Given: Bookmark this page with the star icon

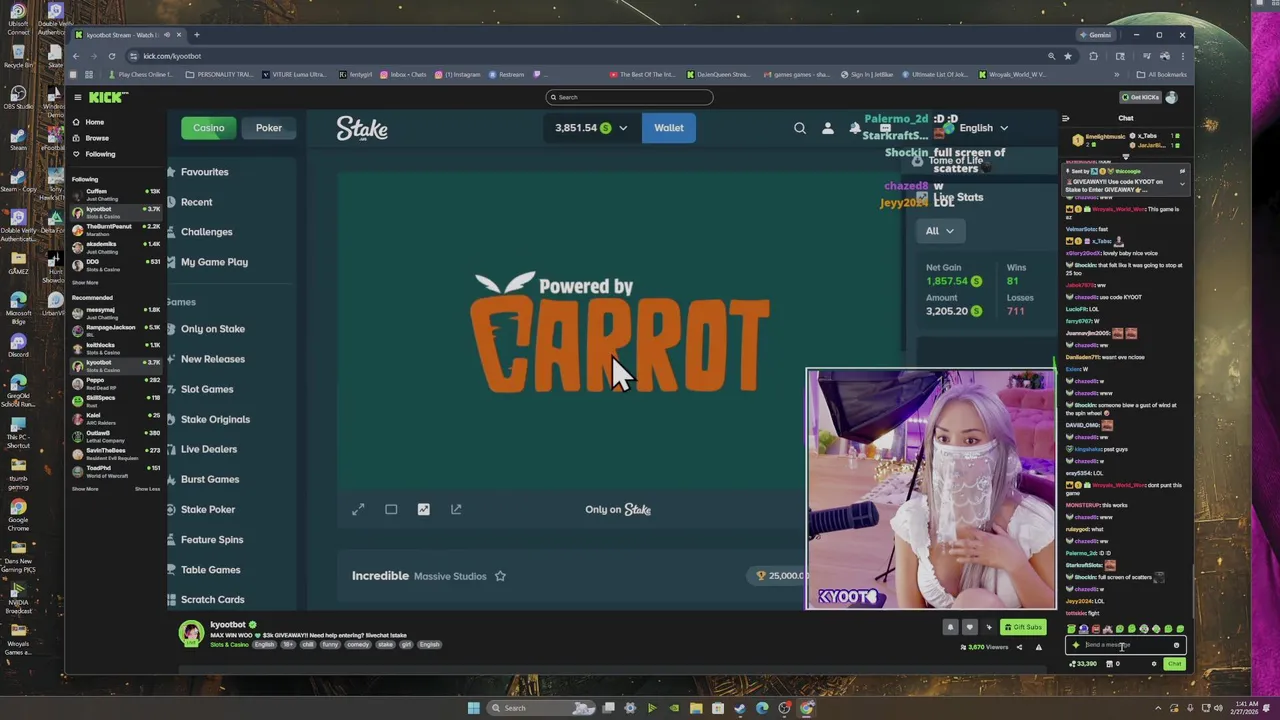Looking at the screenshot, I should 1068,56.
